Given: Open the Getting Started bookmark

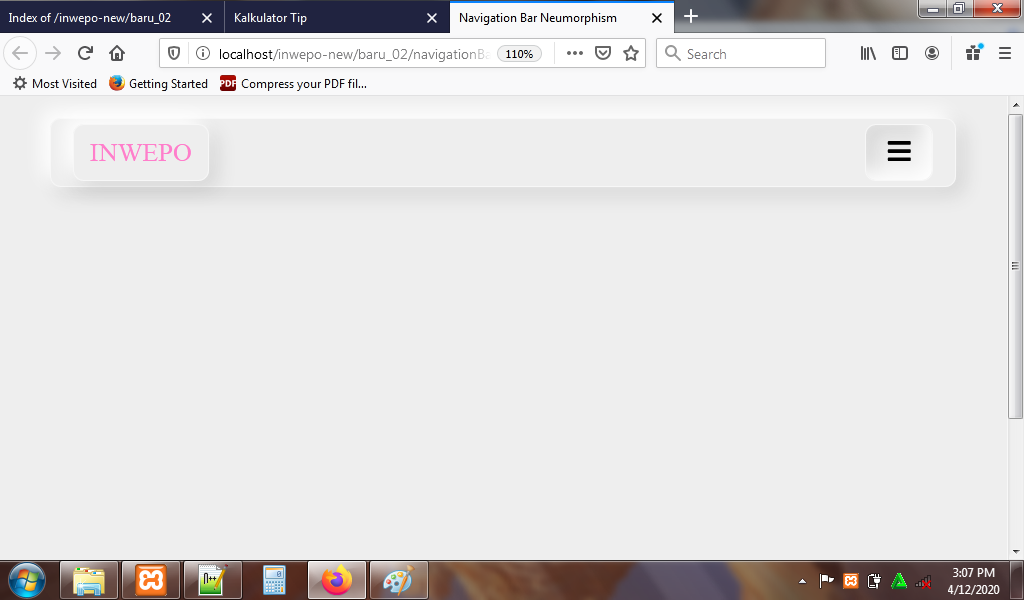Looking at the screenshot, I should (x=159, y=84).
